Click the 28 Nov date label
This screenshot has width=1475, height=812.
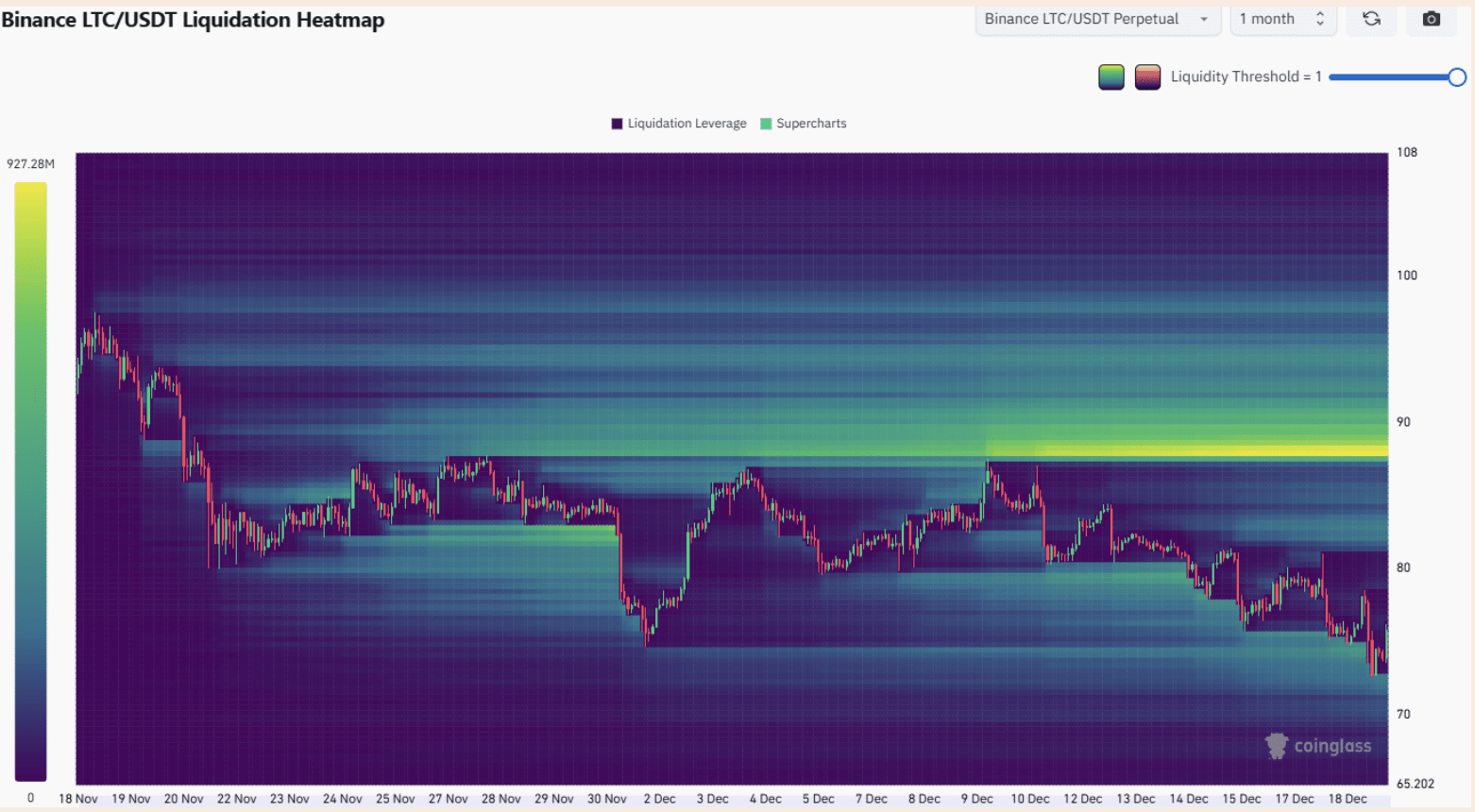[x=501, y=799]
